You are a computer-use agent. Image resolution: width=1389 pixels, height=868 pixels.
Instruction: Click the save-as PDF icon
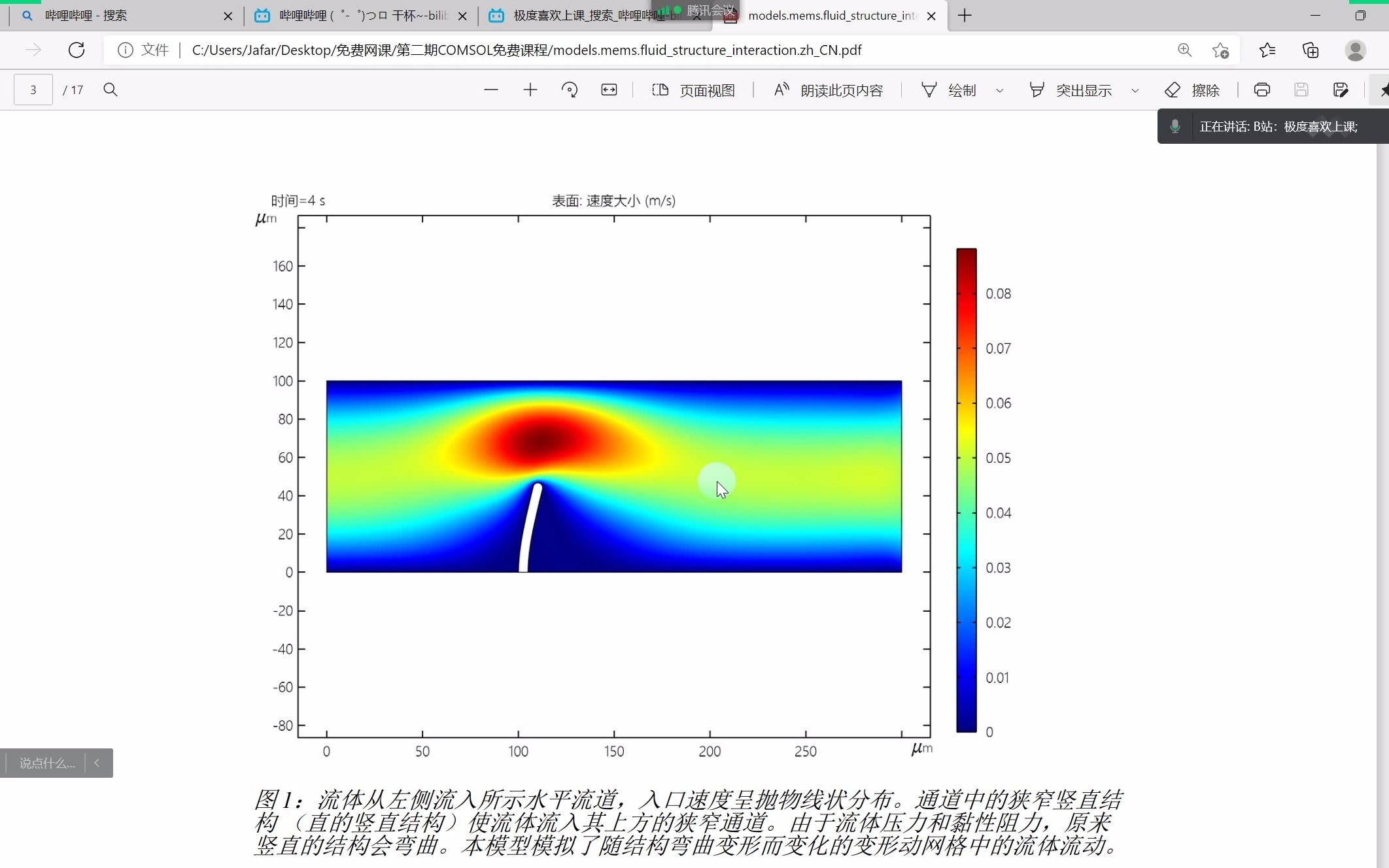(x=1341, y=90)
